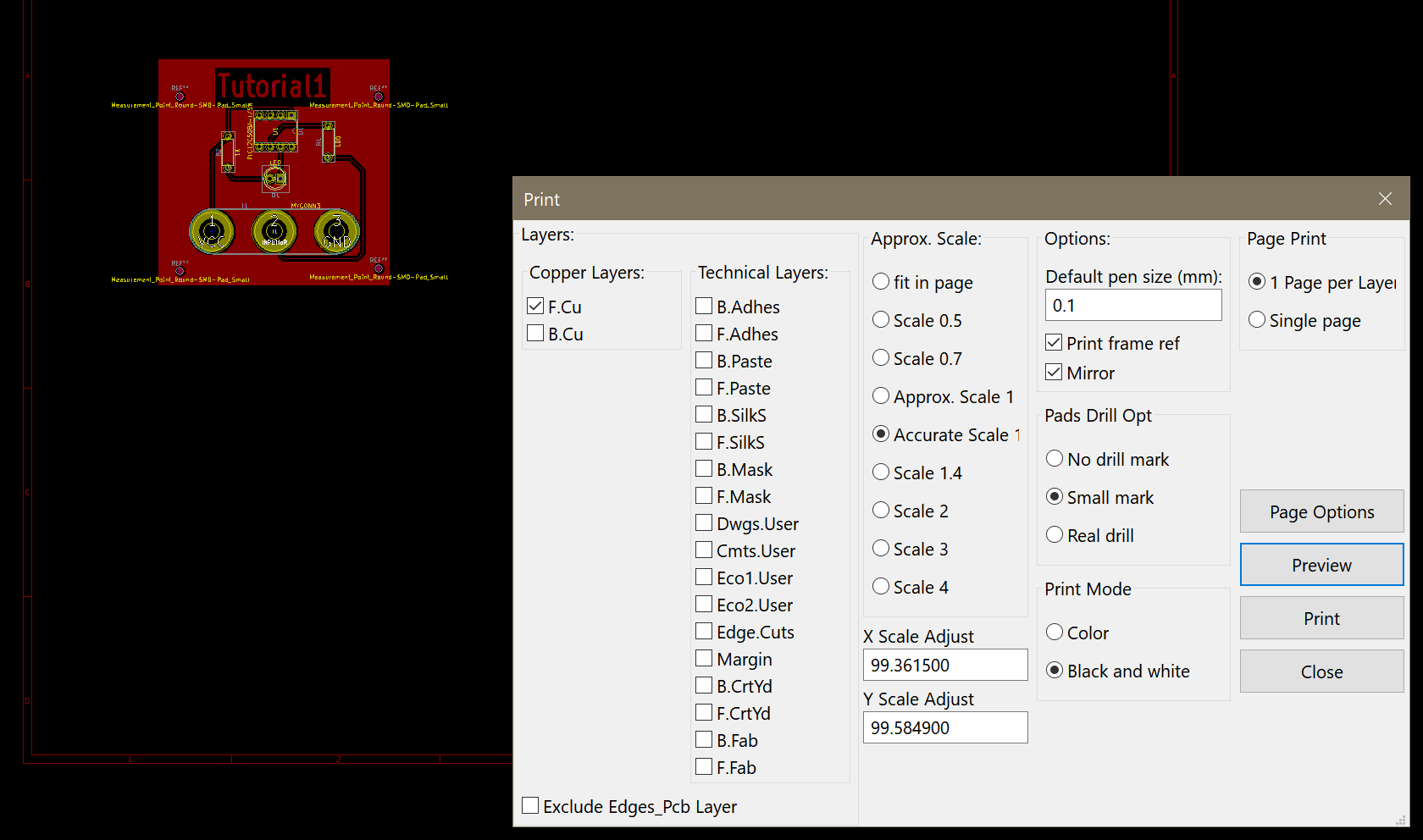Click the Close button
Image resolution: width=1423 pixels, height=840 pixels.
[x=1321, y=671]
